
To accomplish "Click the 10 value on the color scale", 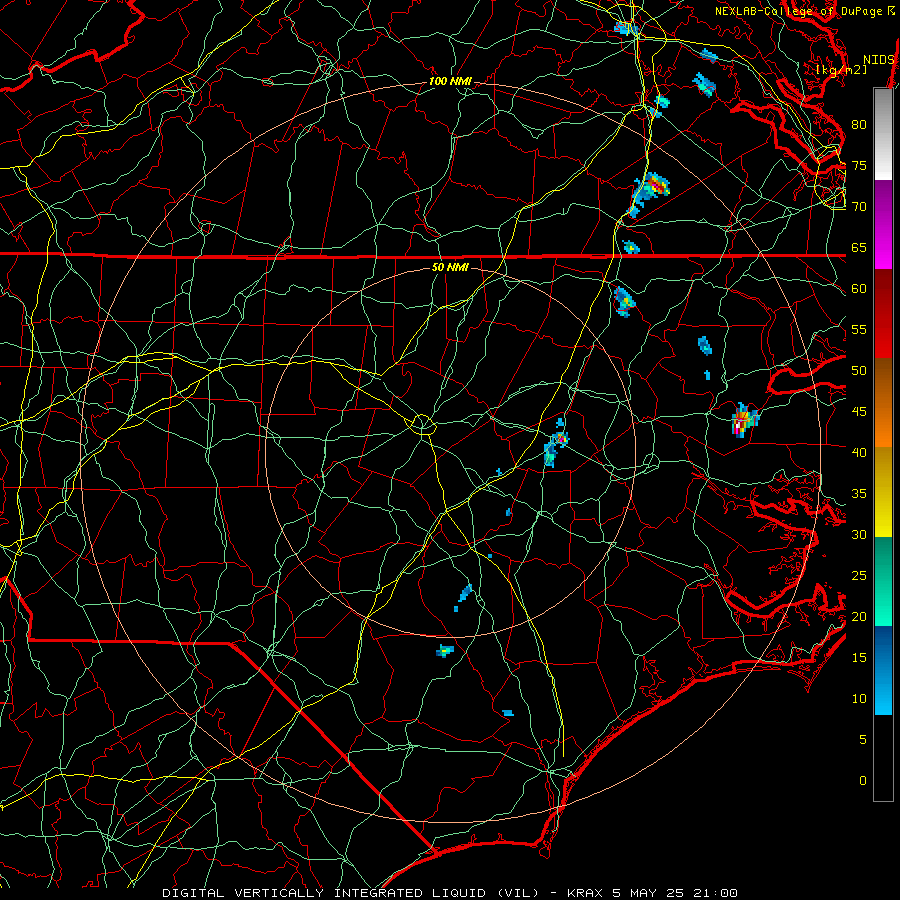I will [859, 699].
